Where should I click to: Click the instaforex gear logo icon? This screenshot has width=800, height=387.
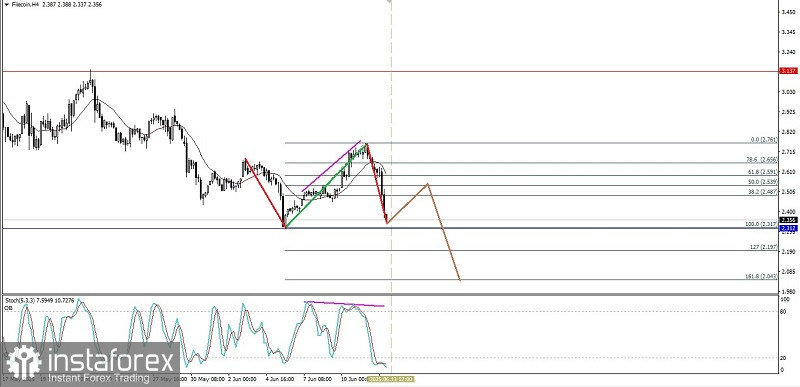coord(24,362)
